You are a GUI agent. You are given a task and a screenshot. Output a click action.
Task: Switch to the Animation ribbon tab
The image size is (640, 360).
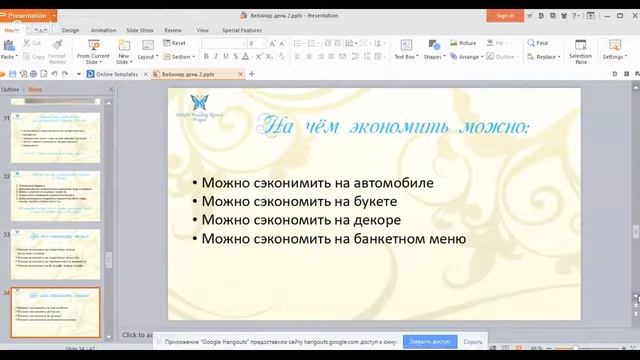[103, 30]
